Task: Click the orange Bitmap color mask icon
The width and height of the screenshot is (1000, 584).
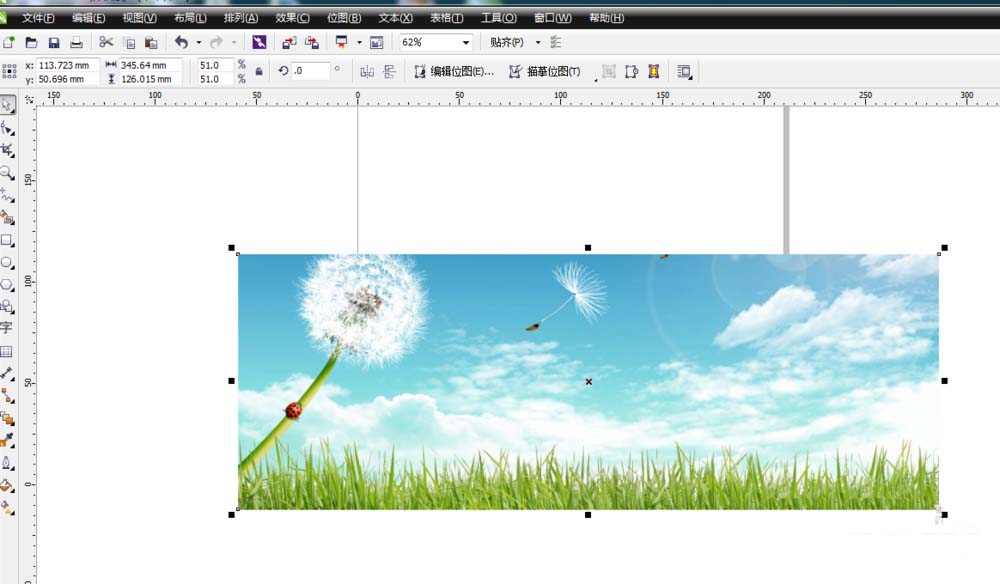Action: [x=654, y=71]
